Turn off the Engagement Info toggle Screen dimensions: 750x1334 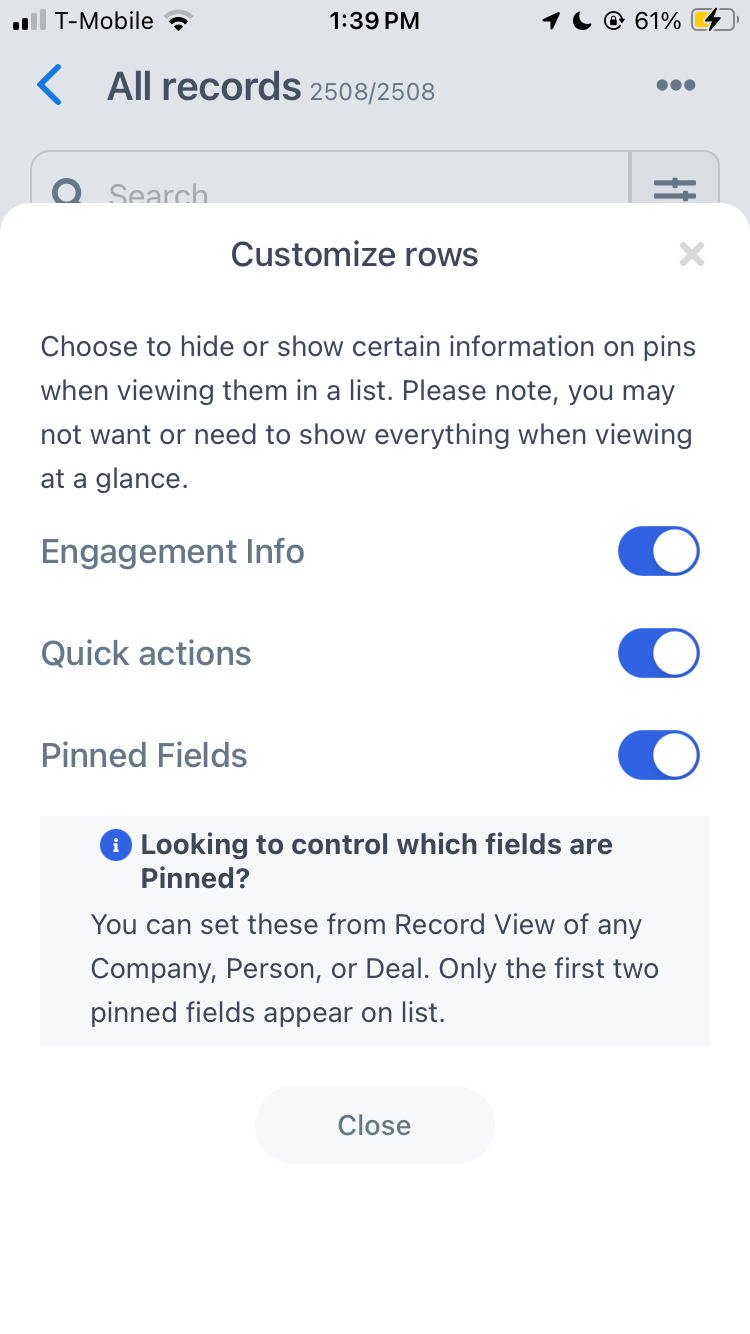[658, 552]
